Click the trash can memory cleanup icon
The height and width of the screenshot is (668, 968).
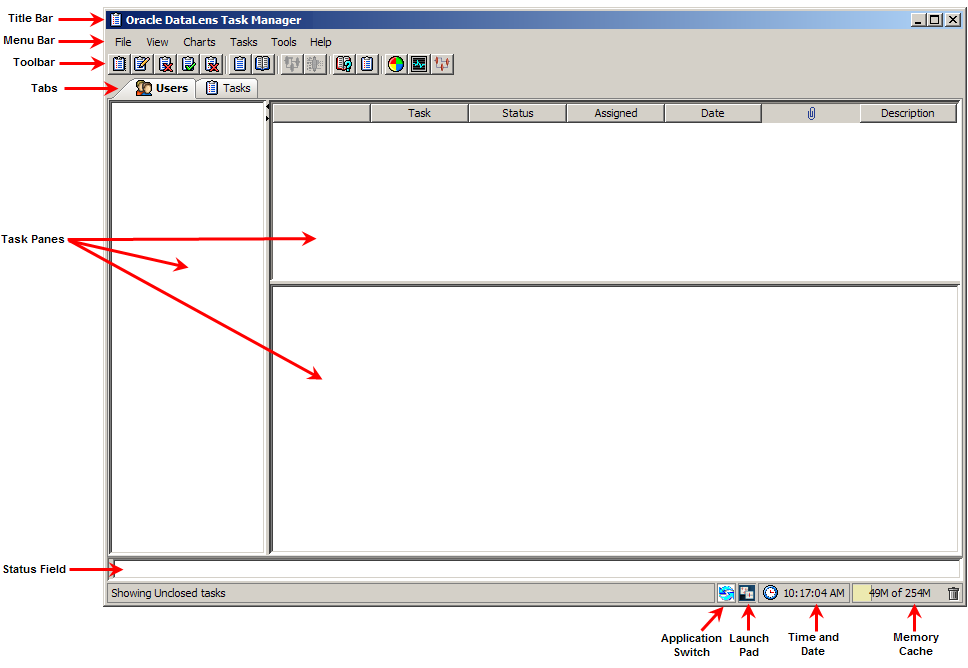(x=953, y=593)
